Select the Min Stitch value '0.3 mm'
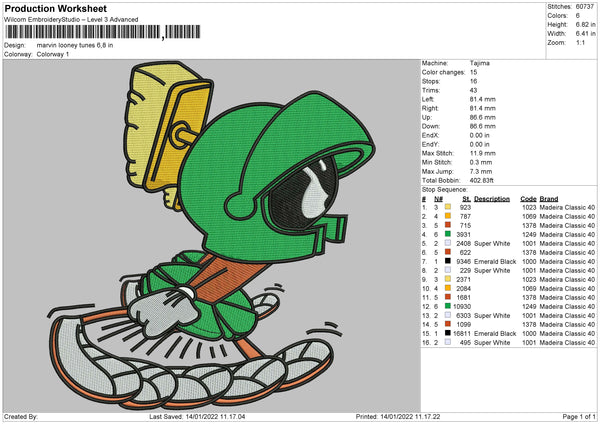 (x=481, y=162)
